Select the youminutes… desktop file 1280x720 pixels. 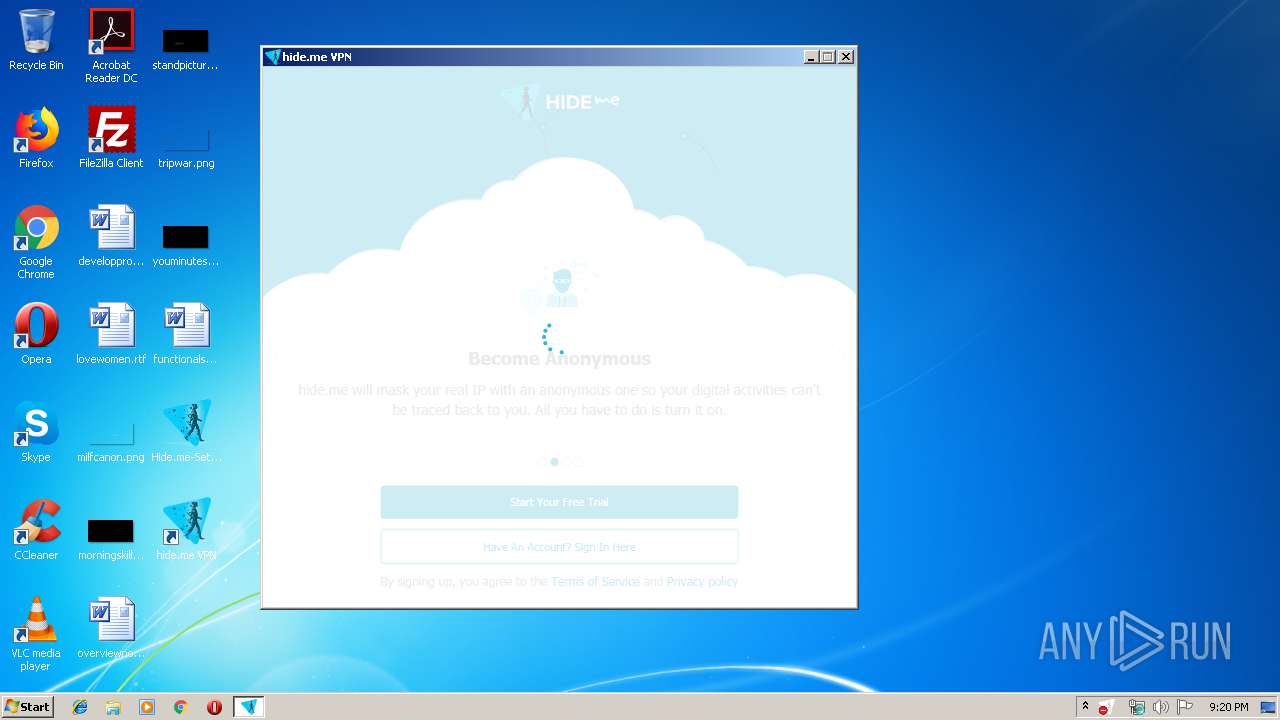pyautogui.click(x=185, y=244)
